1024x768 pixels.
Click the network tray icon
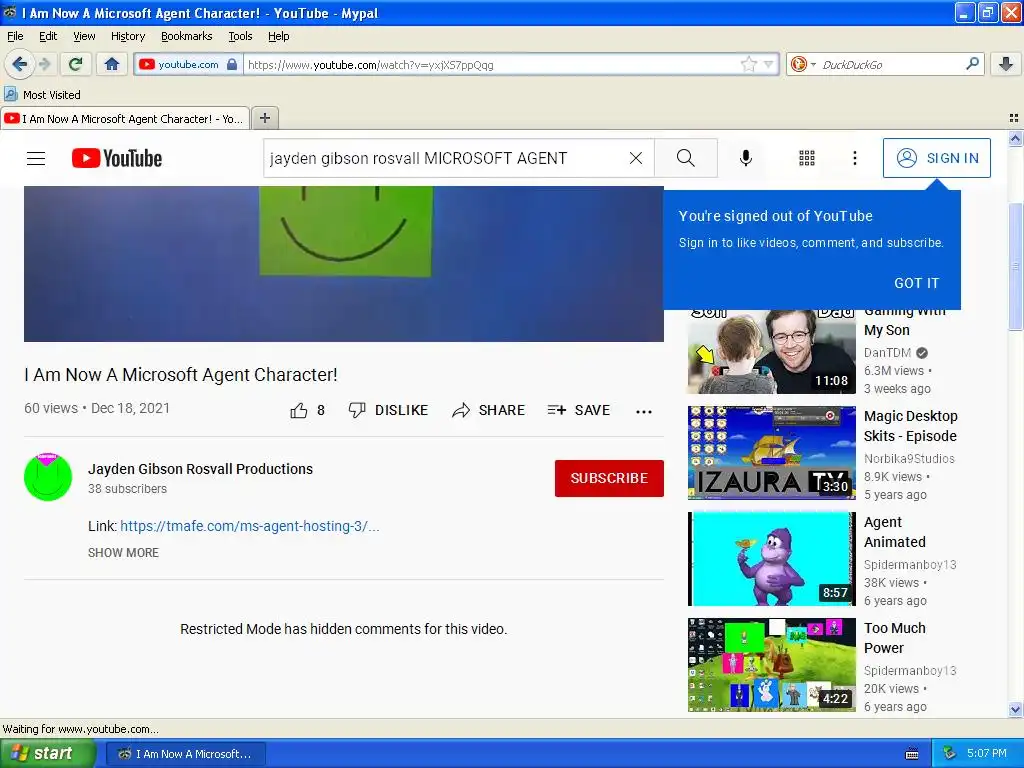pyautogui.click(x=950, y=754)
